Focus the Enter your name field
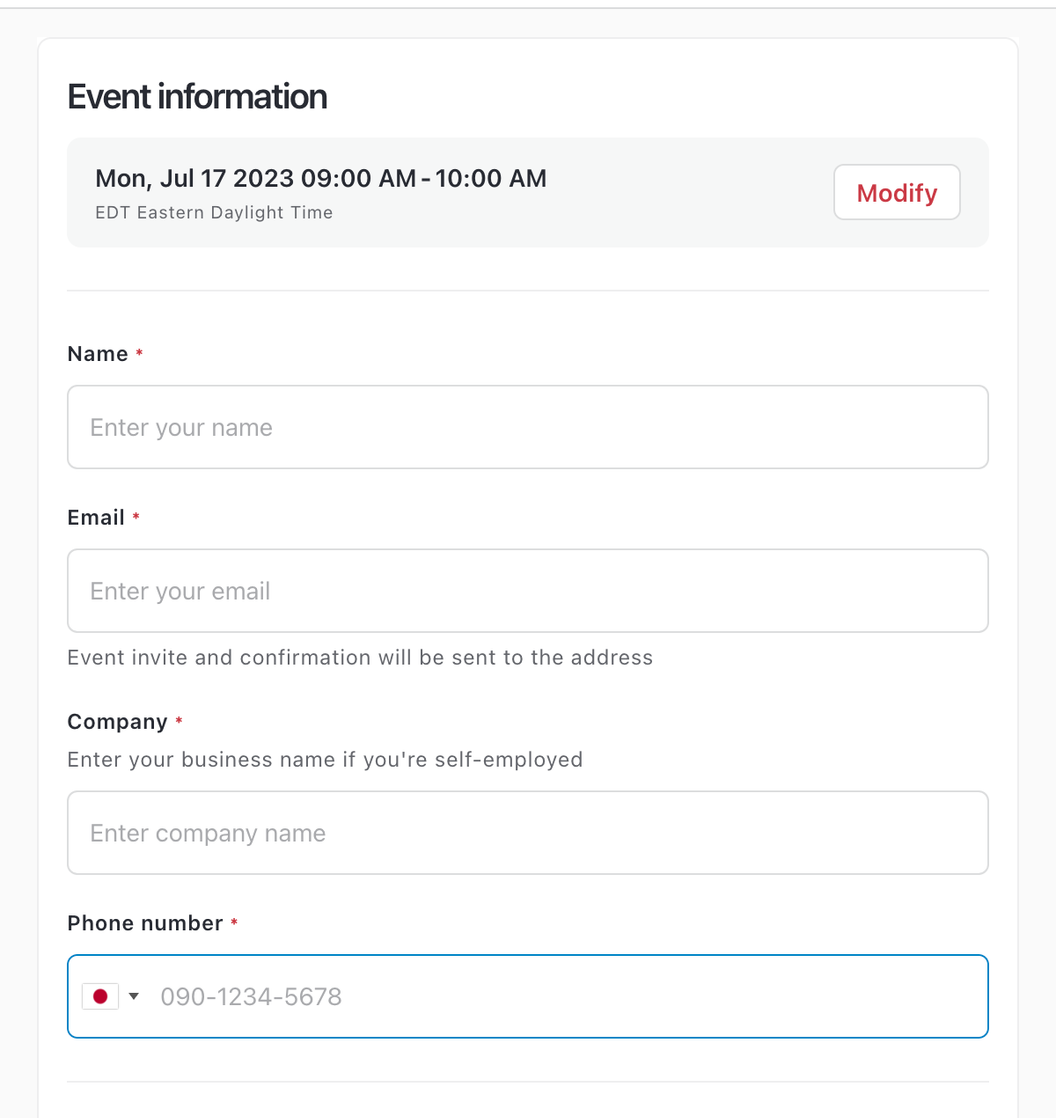Screen dimensions: 1056x1118 tap(528, 427)
